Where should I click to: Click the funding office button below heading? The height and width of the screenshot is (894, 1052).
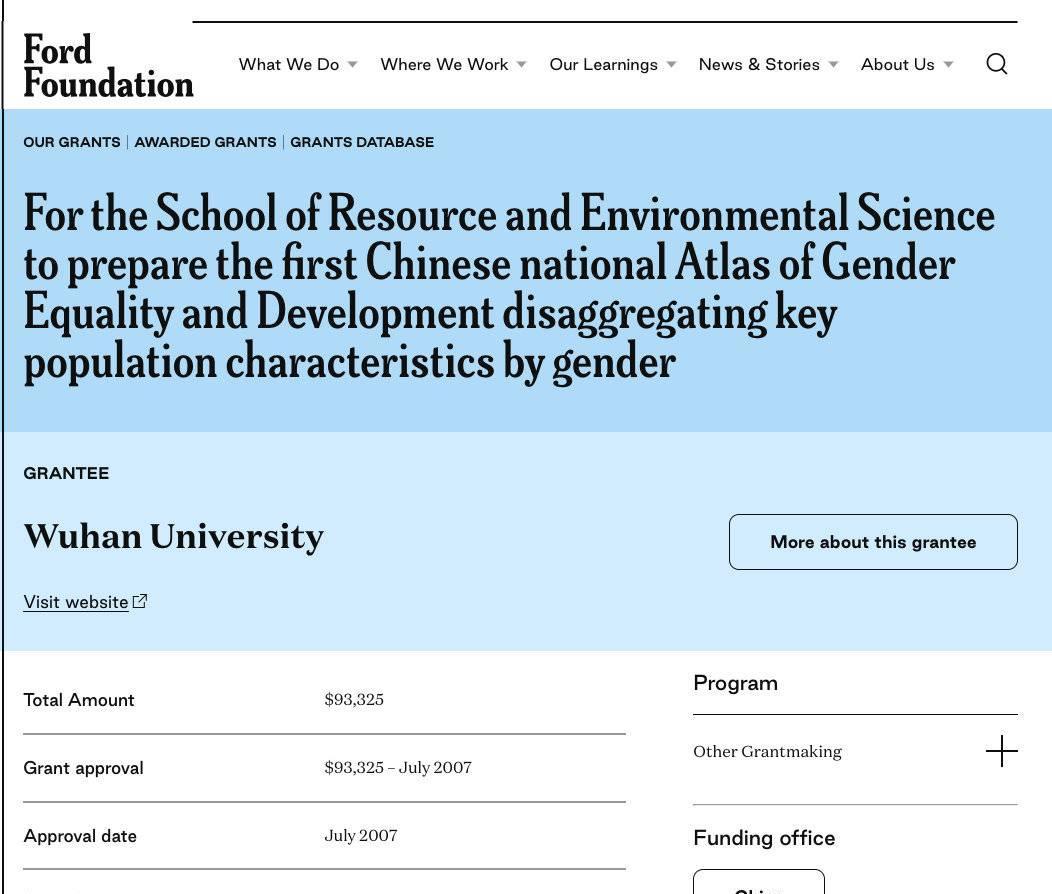(759, 884)
